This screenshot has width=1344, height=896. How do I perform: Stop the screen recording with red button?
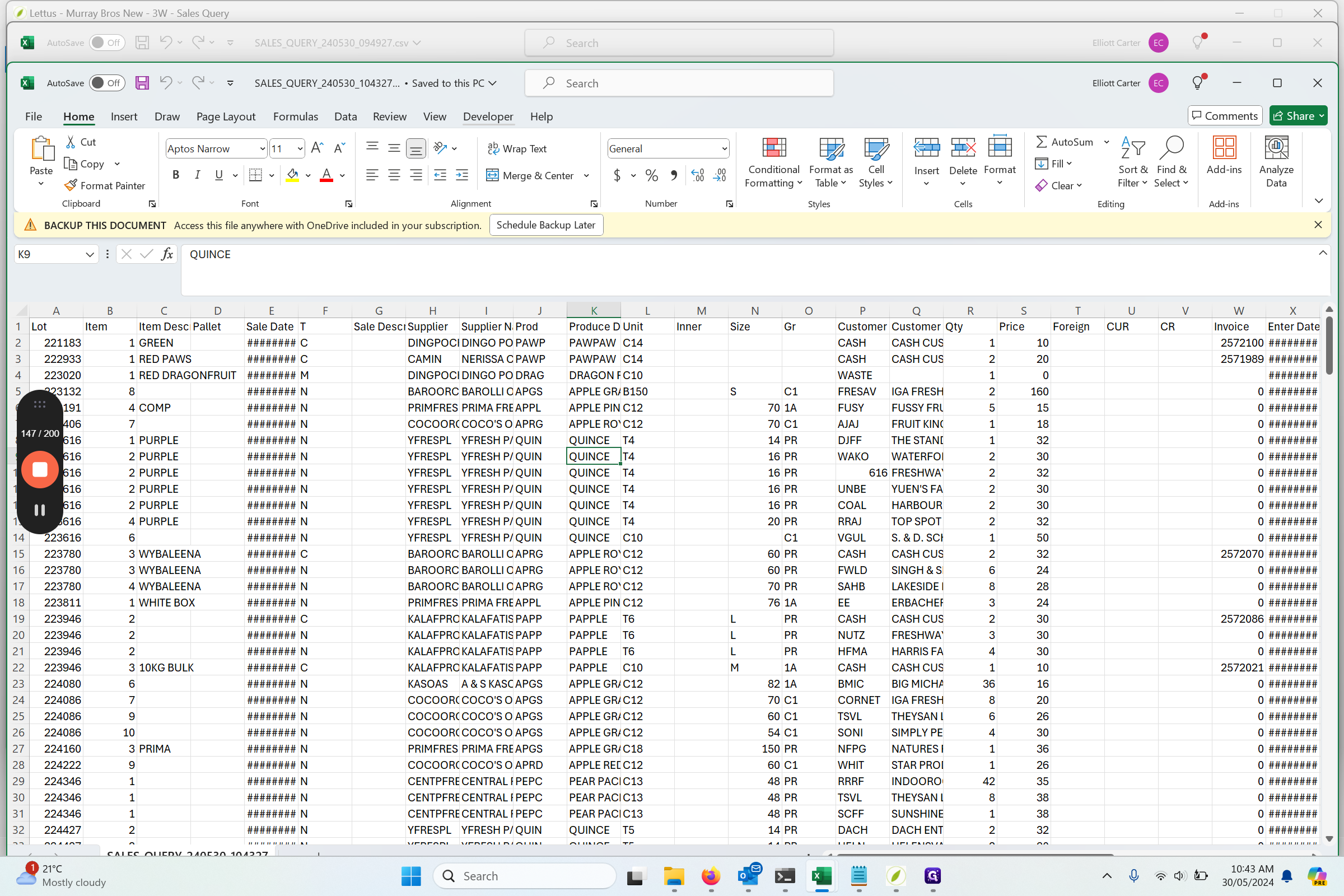click(39, 470)
